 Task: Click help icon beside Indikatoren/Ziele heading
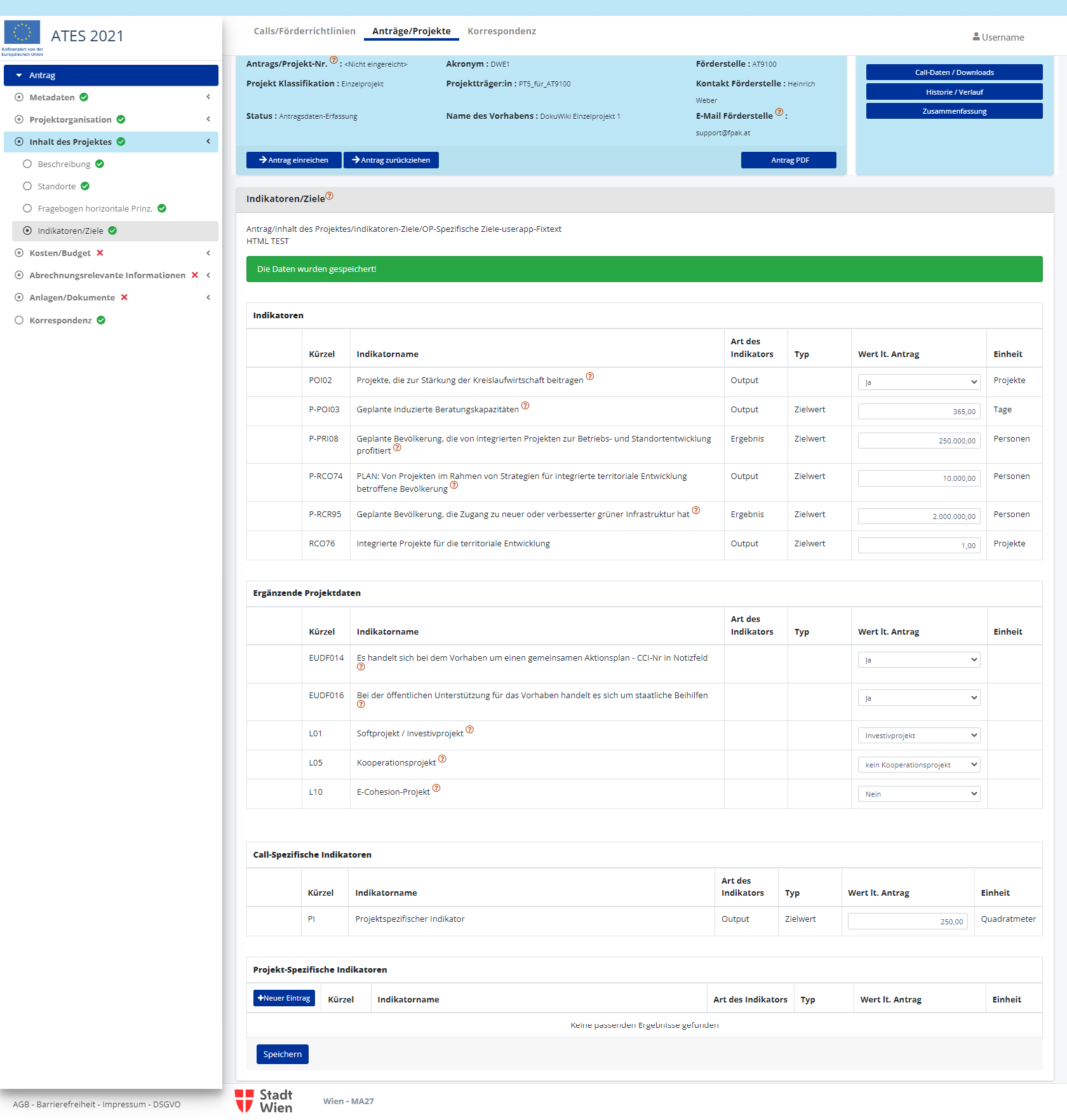(x=329, y=196)
